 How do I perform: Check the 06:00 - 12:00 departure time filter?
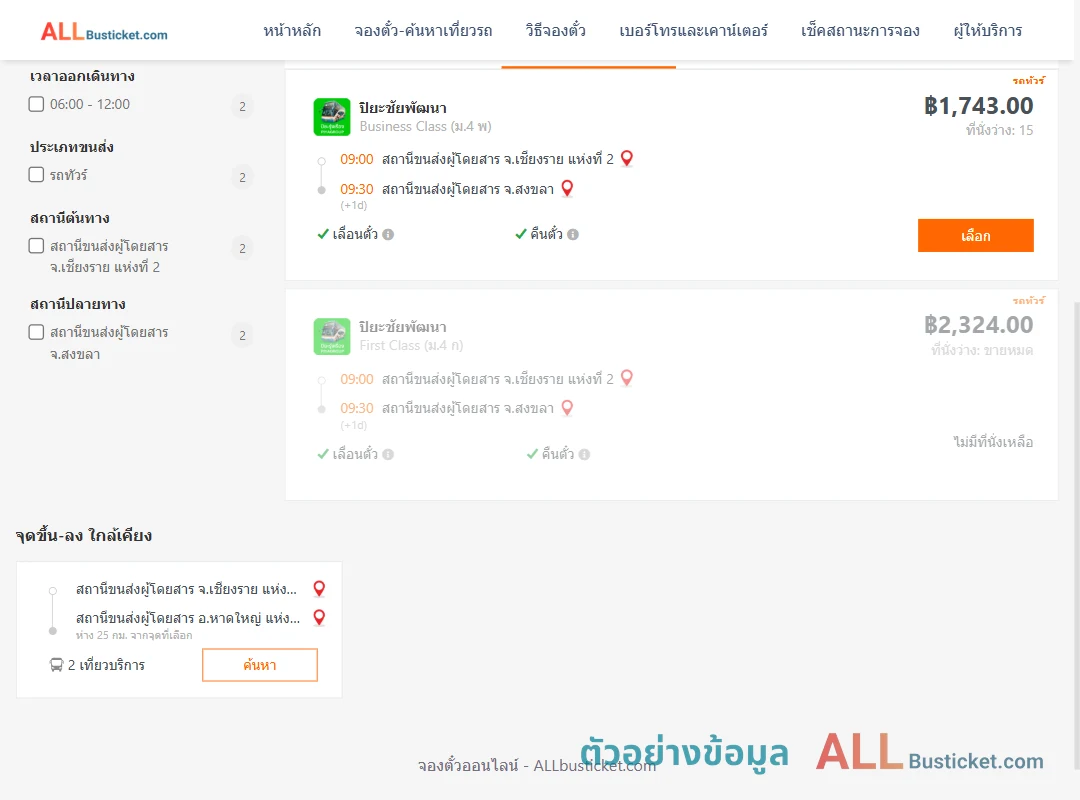(37, 104)
